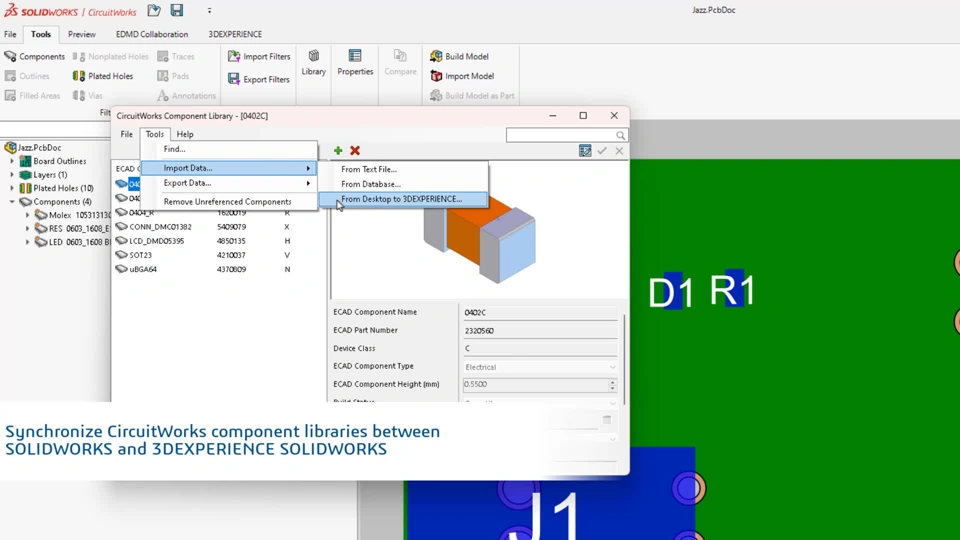Screen dimensions: 960x540
Task: Expand Layers (1) tree node
Action: (x=12, y=174)
